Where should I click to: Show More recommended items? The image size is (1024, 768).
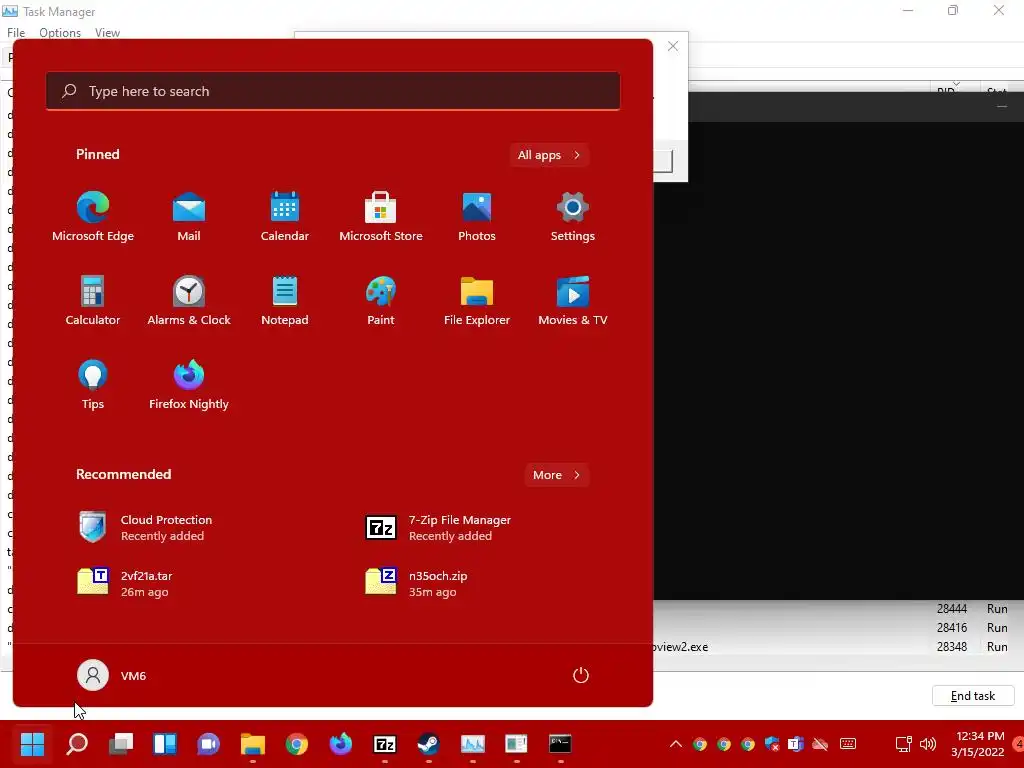pos(556,475)
